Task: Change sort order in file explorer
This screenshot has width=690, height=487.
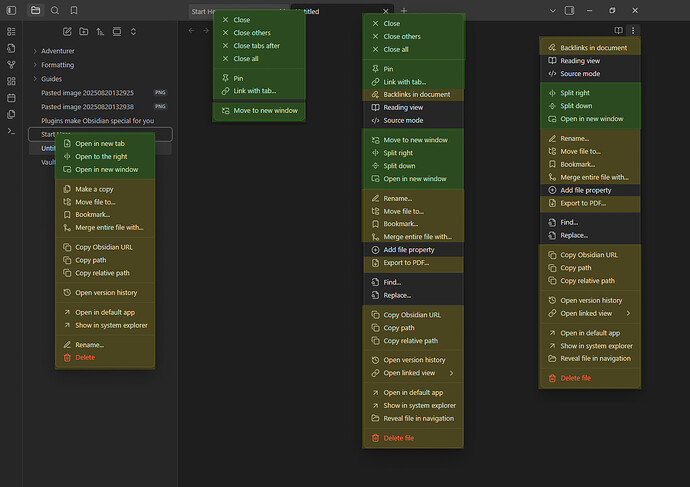Action: pyautogui.click(x=100, y=31)
